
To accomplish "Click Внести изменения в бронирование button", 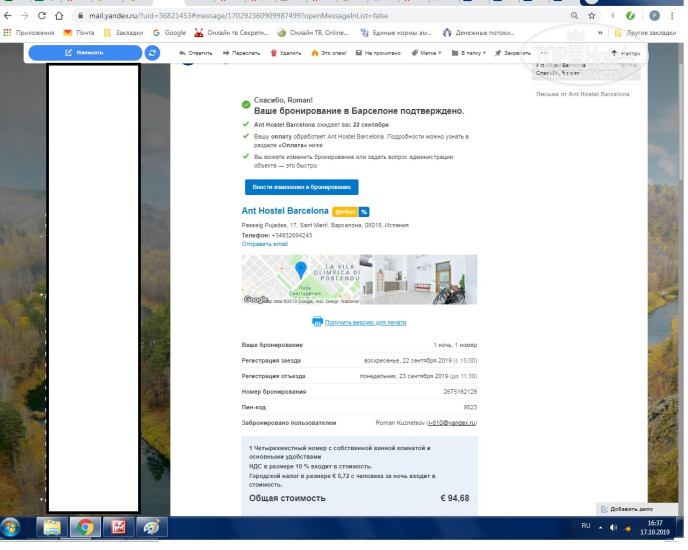I will [301, 187].
